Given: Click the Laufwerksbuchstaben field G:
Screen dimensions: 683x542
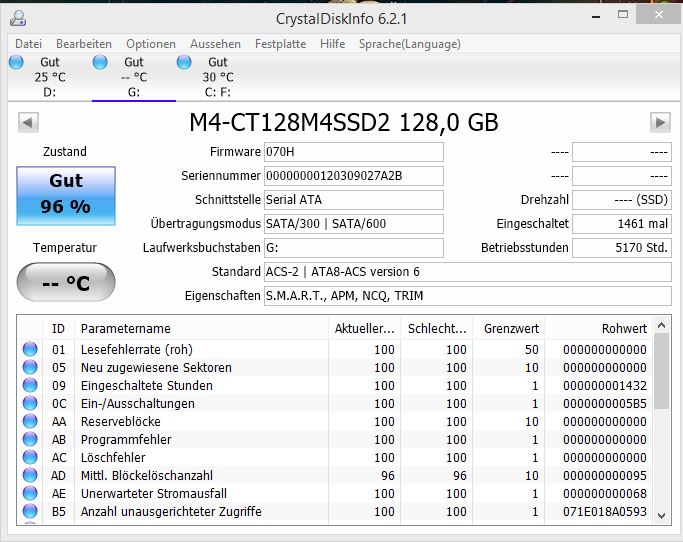Looking at the screenshot, I should point(354,248).
